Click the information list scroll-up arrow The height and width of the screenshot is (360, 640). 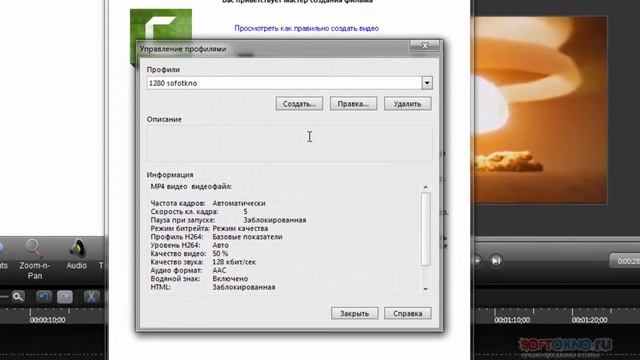(x=426, y=187)
